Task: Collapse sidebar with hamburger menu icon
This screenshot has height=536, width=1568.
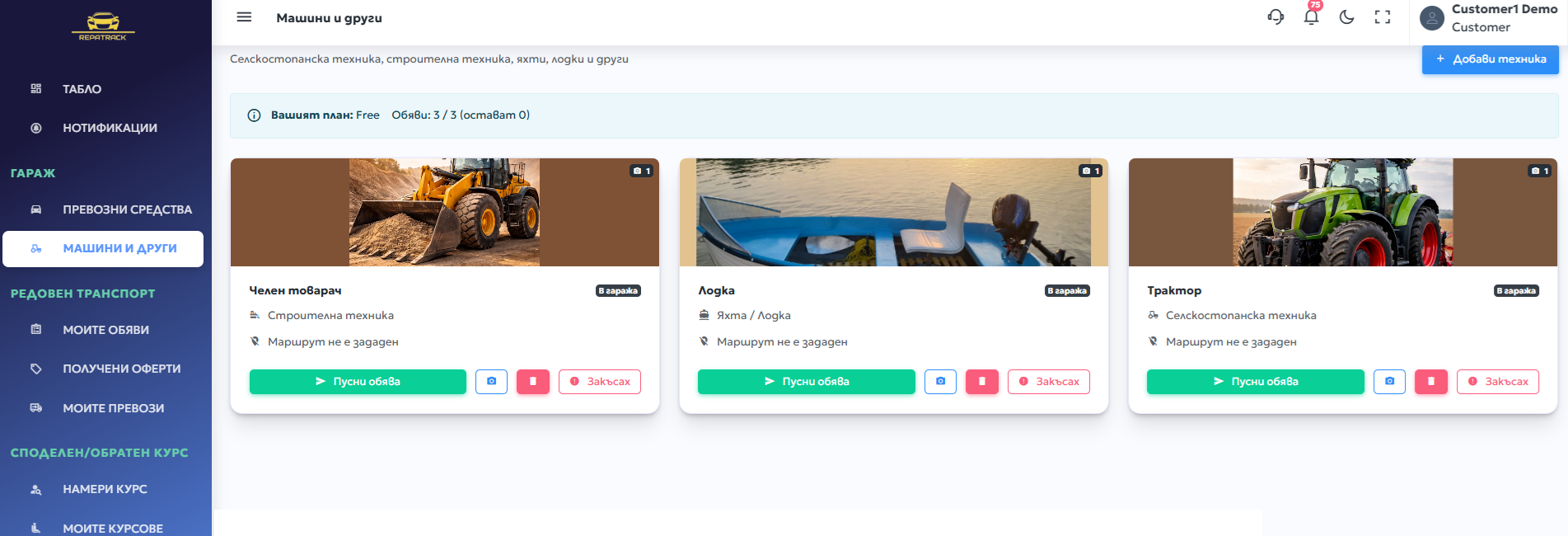Action: (x=244, y=17)
